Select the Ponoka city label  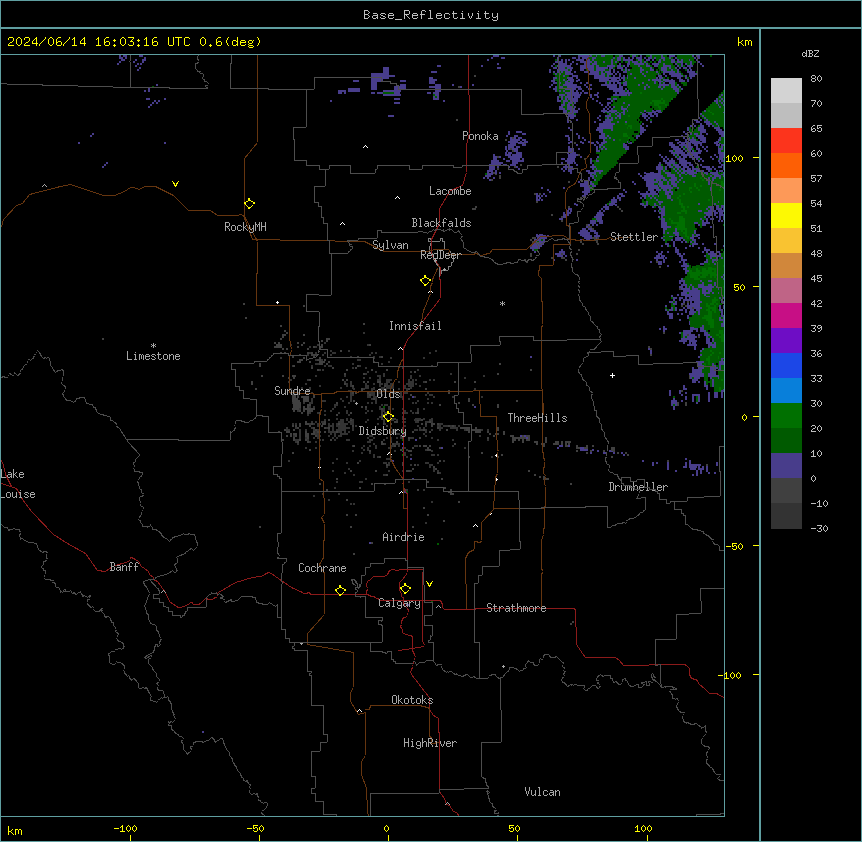[x=480, y=136]
